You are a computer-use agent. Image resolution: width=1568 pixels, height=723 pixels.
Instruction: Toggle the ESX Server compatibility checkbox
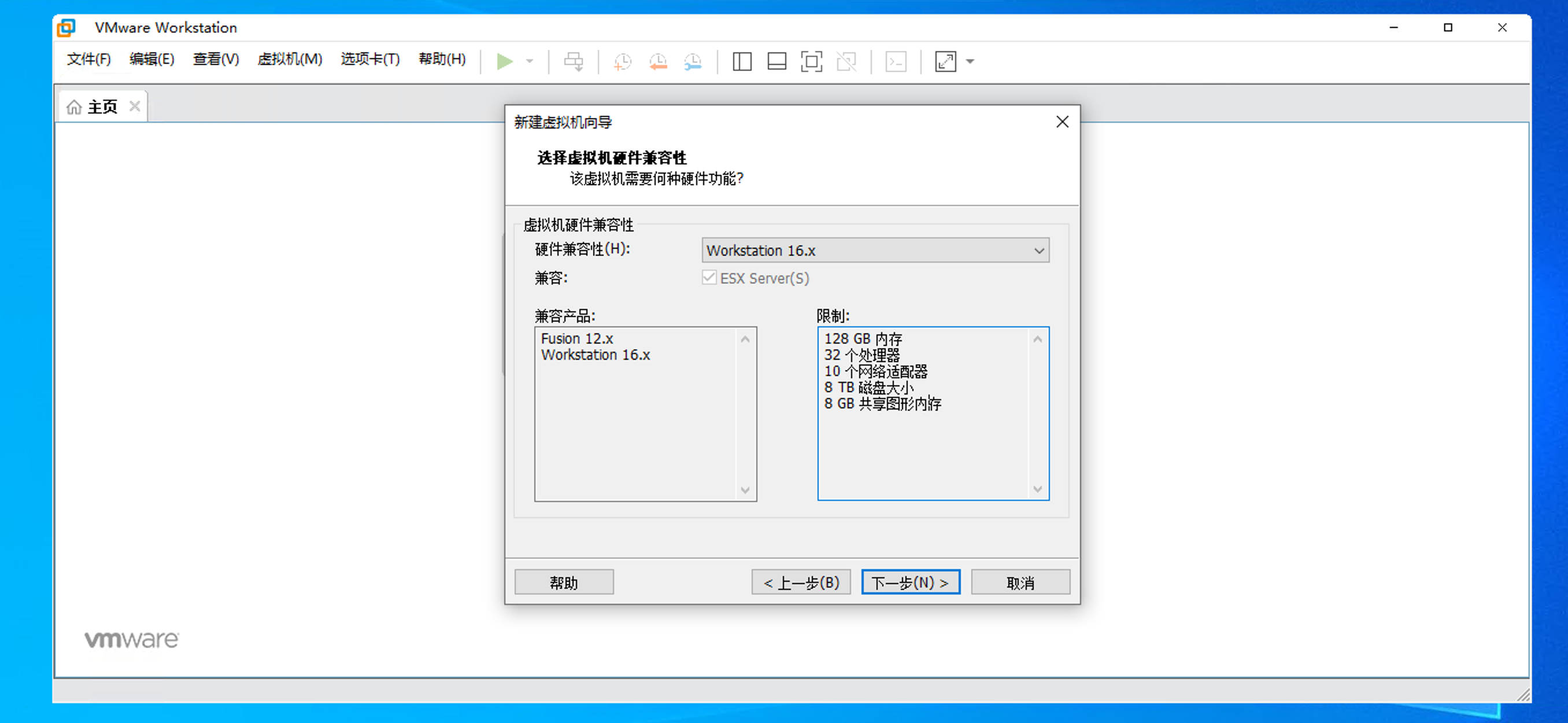tap(708, 278)
